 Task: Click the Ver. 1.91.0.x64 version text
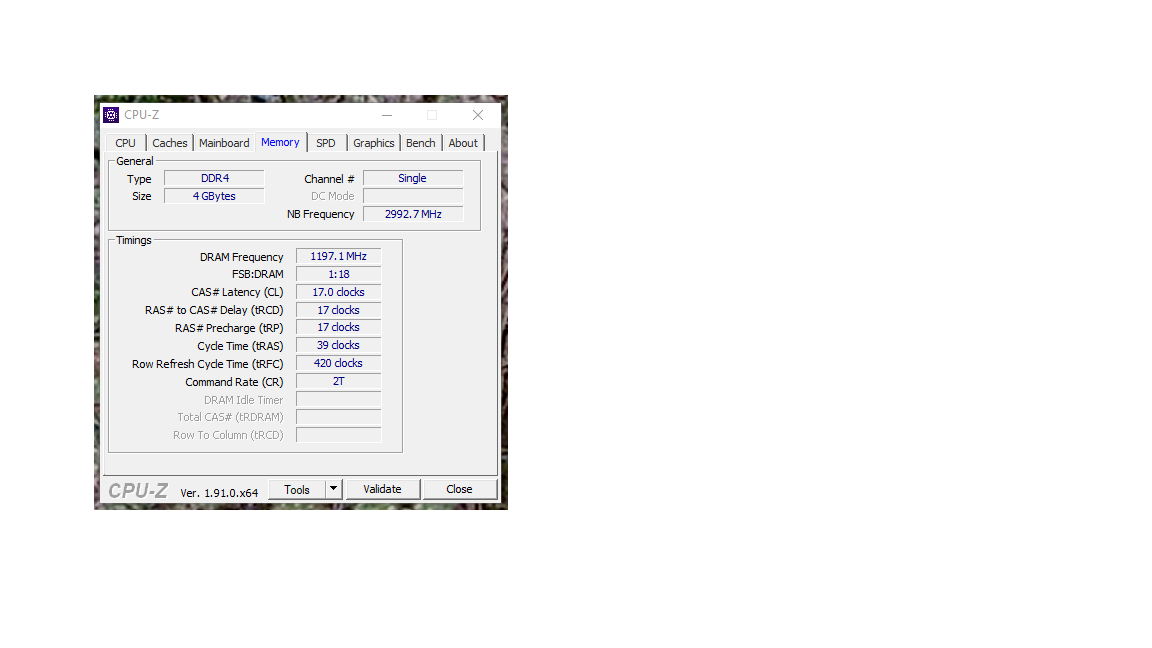[x=219, y=493]
